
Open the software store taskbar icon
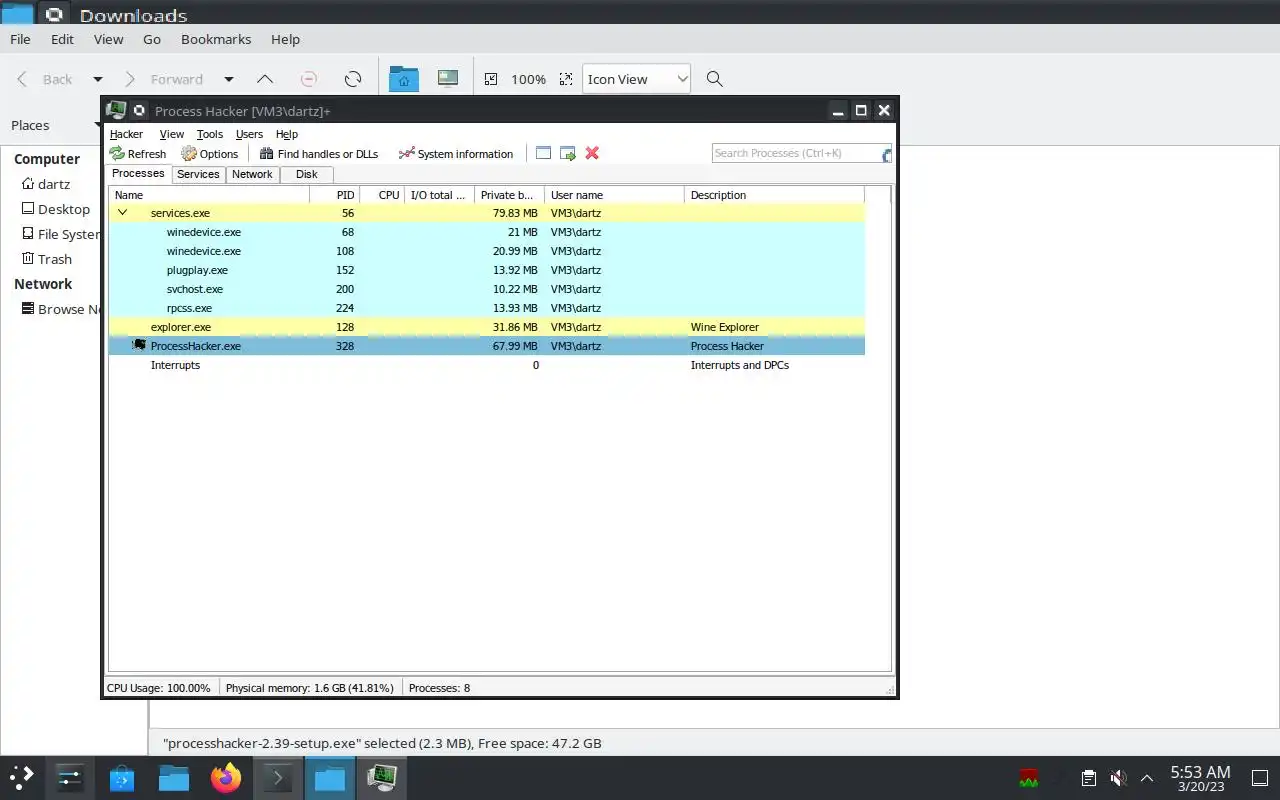pos(122,777)
